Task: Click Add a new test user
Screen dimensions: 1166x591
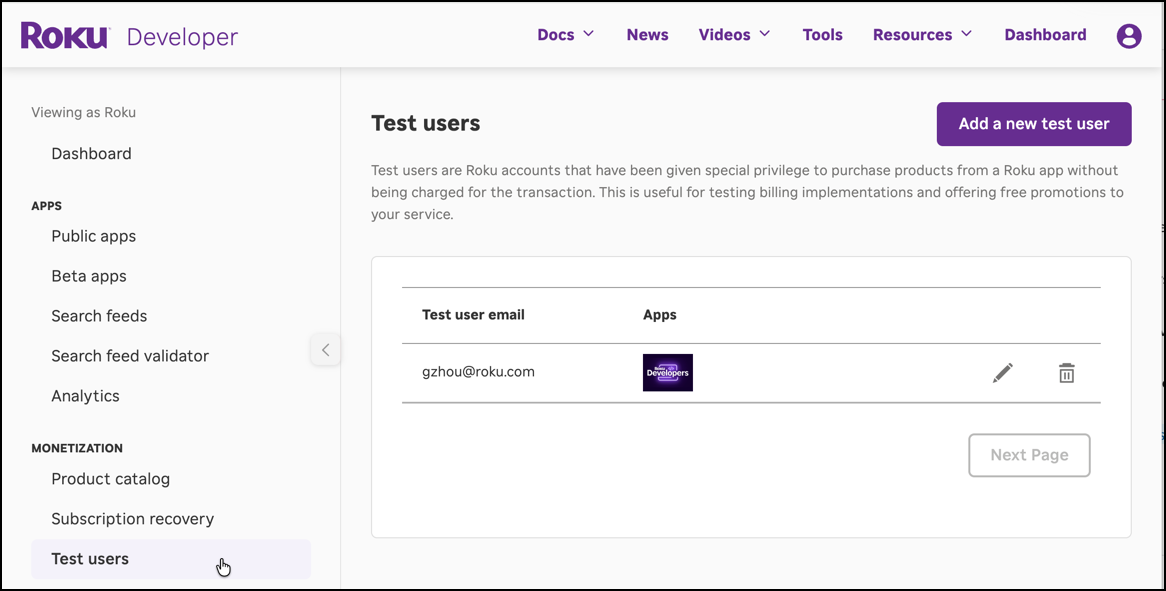Action: coord(1034,124)
